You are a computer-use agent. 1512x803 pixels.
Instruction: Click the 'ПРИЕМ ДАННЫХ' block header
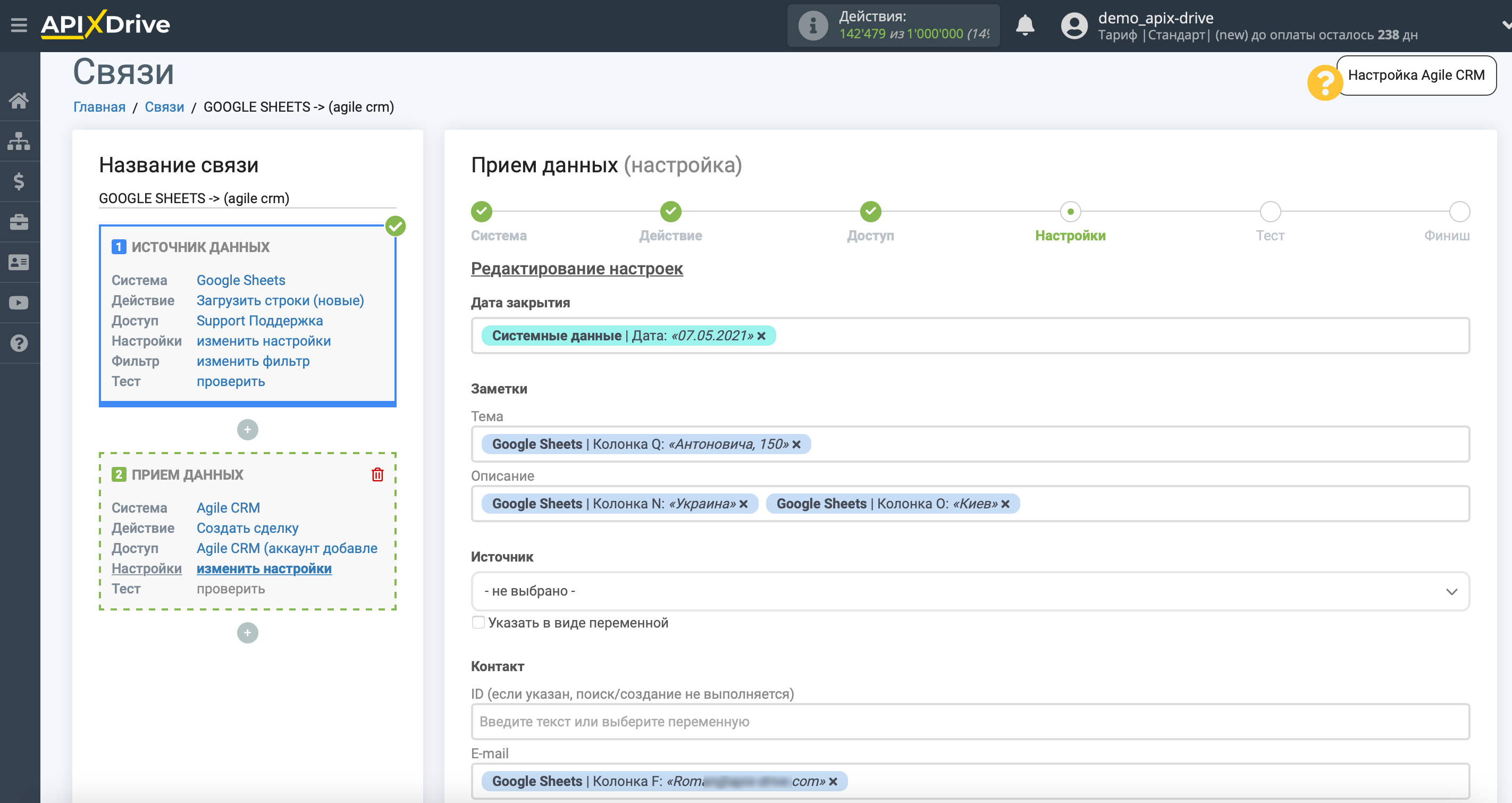[x=187, y=475]
